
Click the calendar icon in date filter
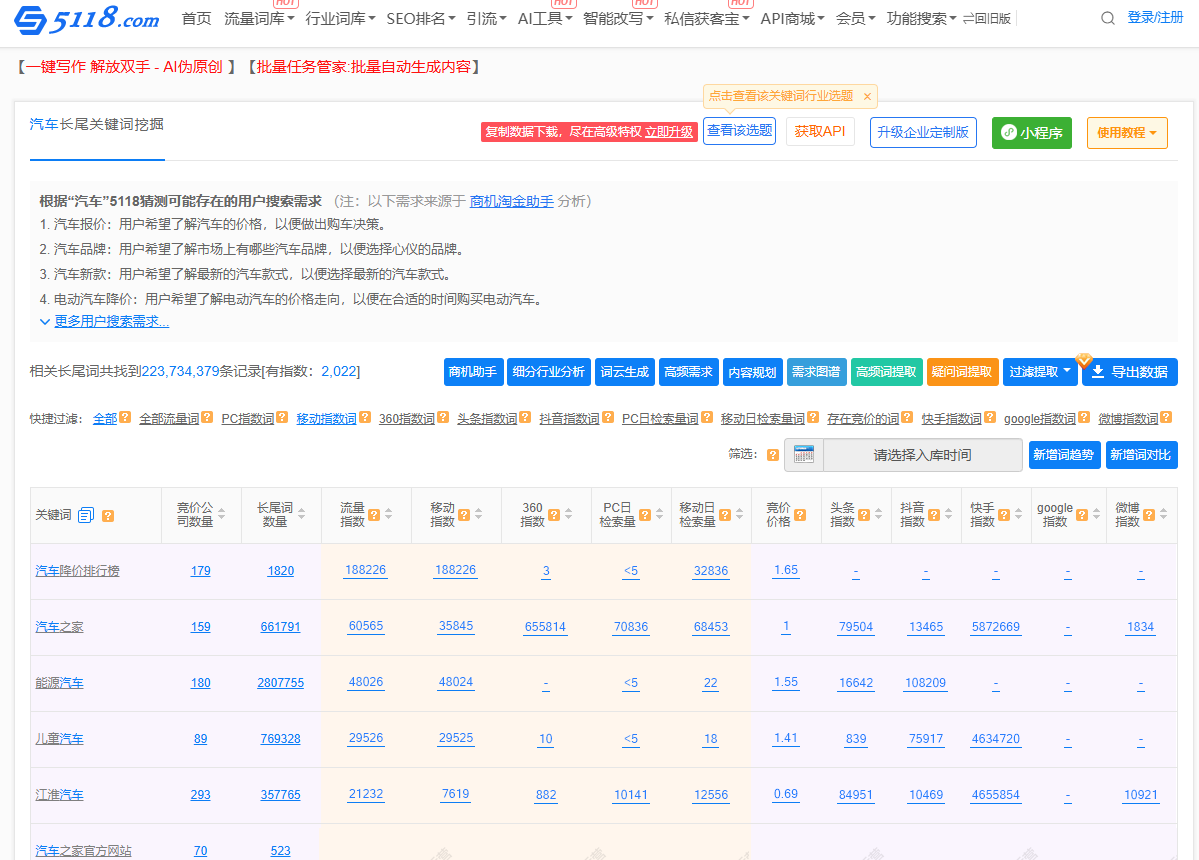(x=803, y=455)
